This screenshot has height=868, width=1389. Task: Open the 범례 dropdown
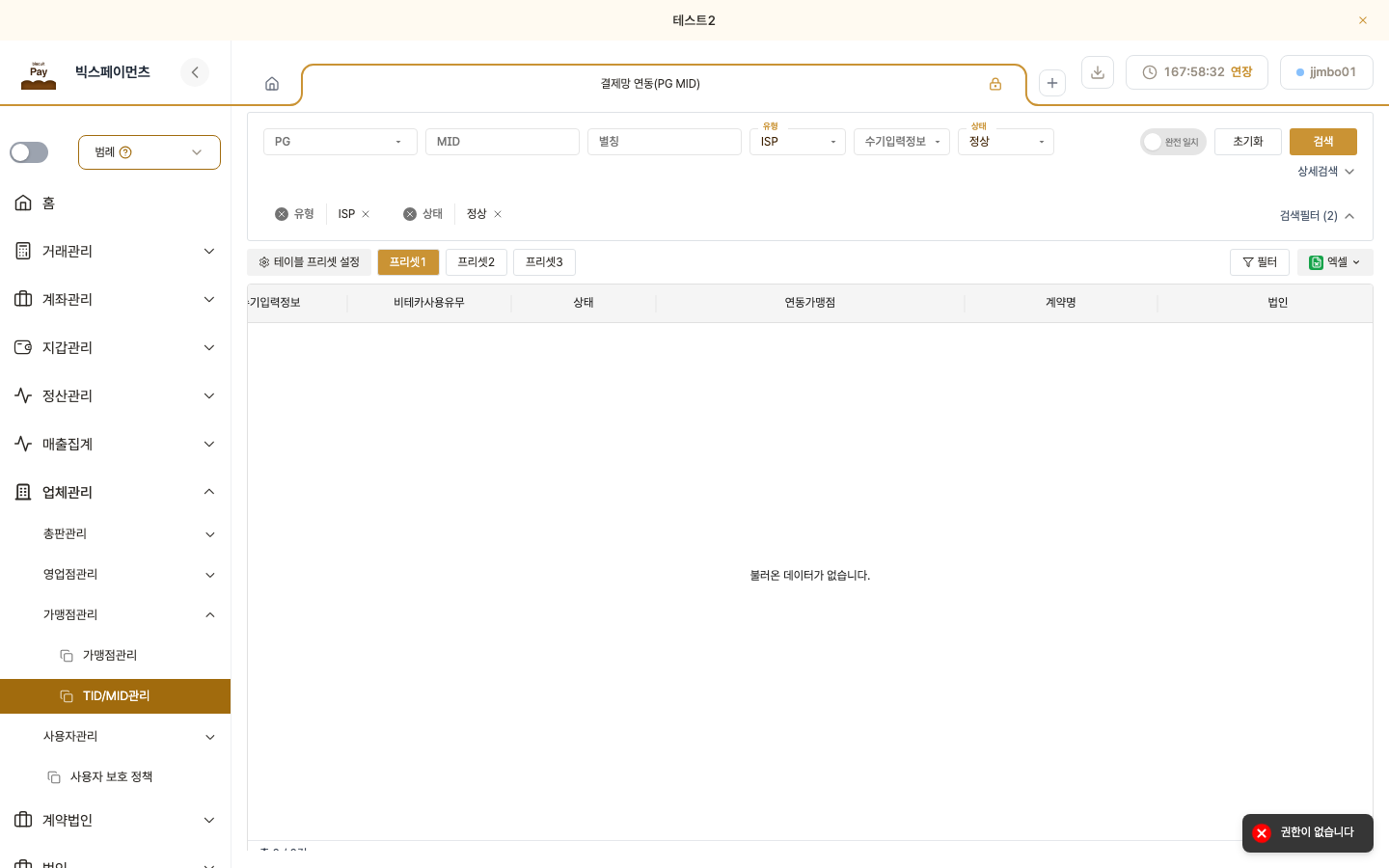point(150,152)
